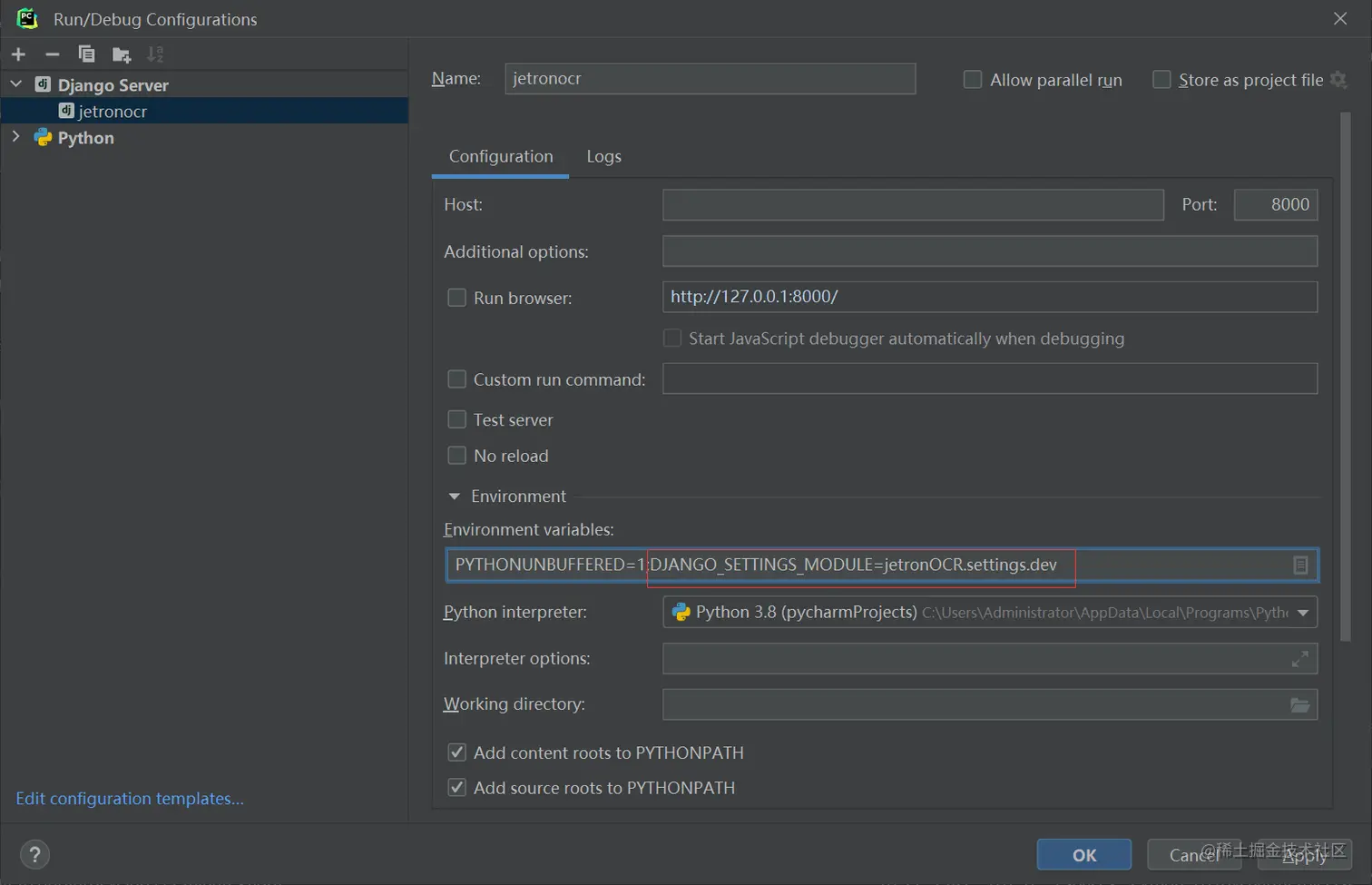Collapse the Django Server tree node
The width and height of the screenshot is (1372, 885).
pos(16,84)
